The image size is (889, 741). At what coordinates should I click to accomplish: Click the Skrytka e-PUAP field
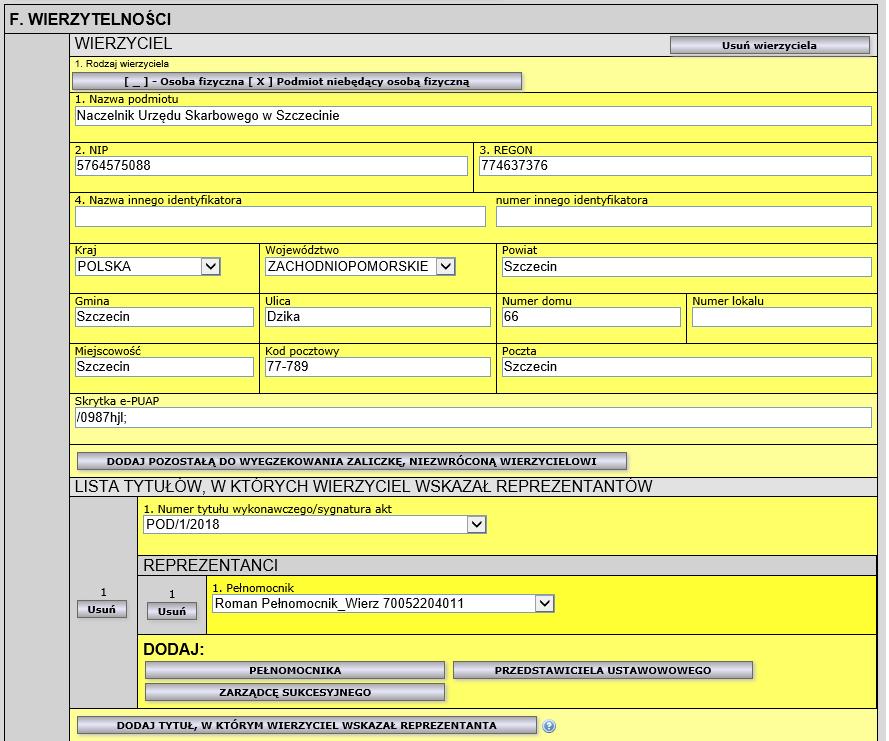pyautogui.click(x=473, y=418)
